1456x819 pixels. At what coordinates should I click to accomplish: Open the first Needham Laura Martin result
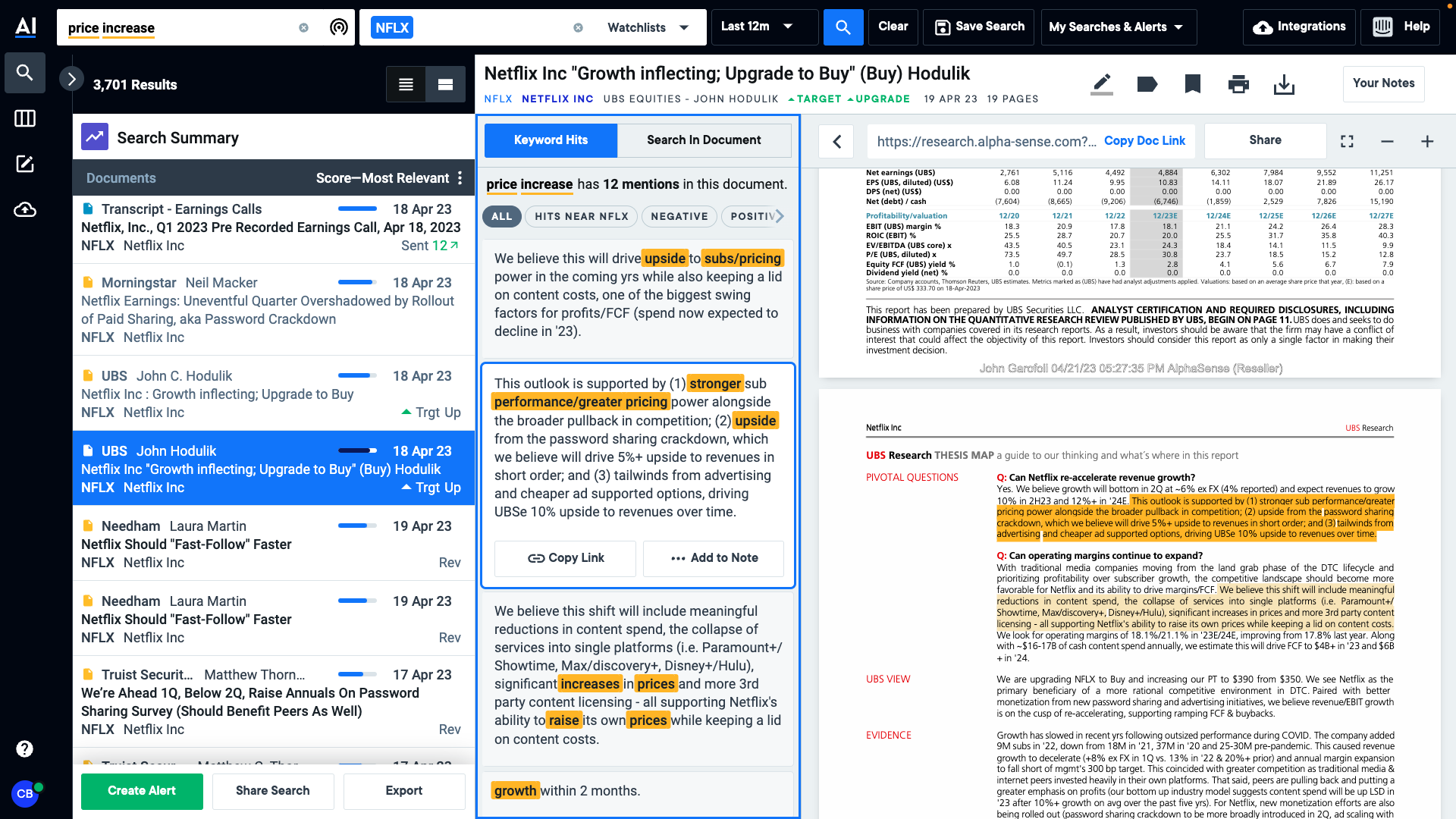273,544
